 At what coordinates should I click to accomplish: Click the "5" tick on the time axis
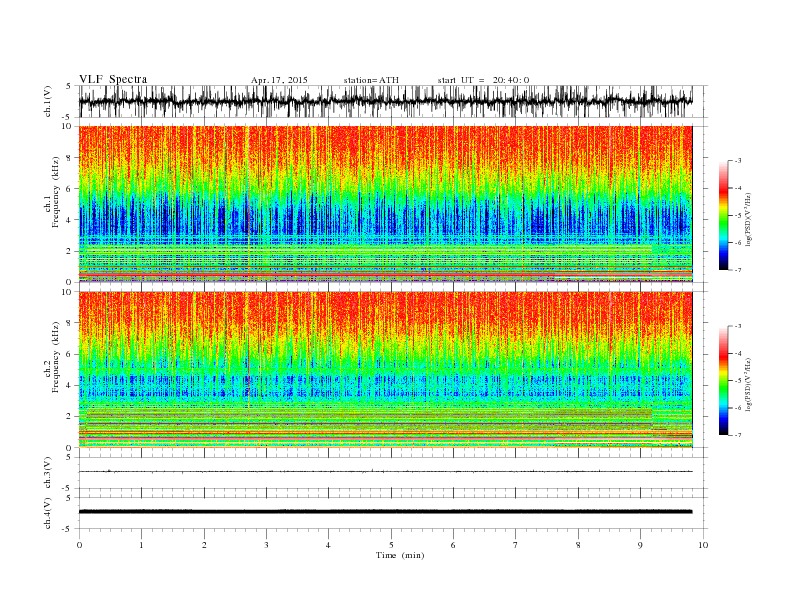point(391,545)
